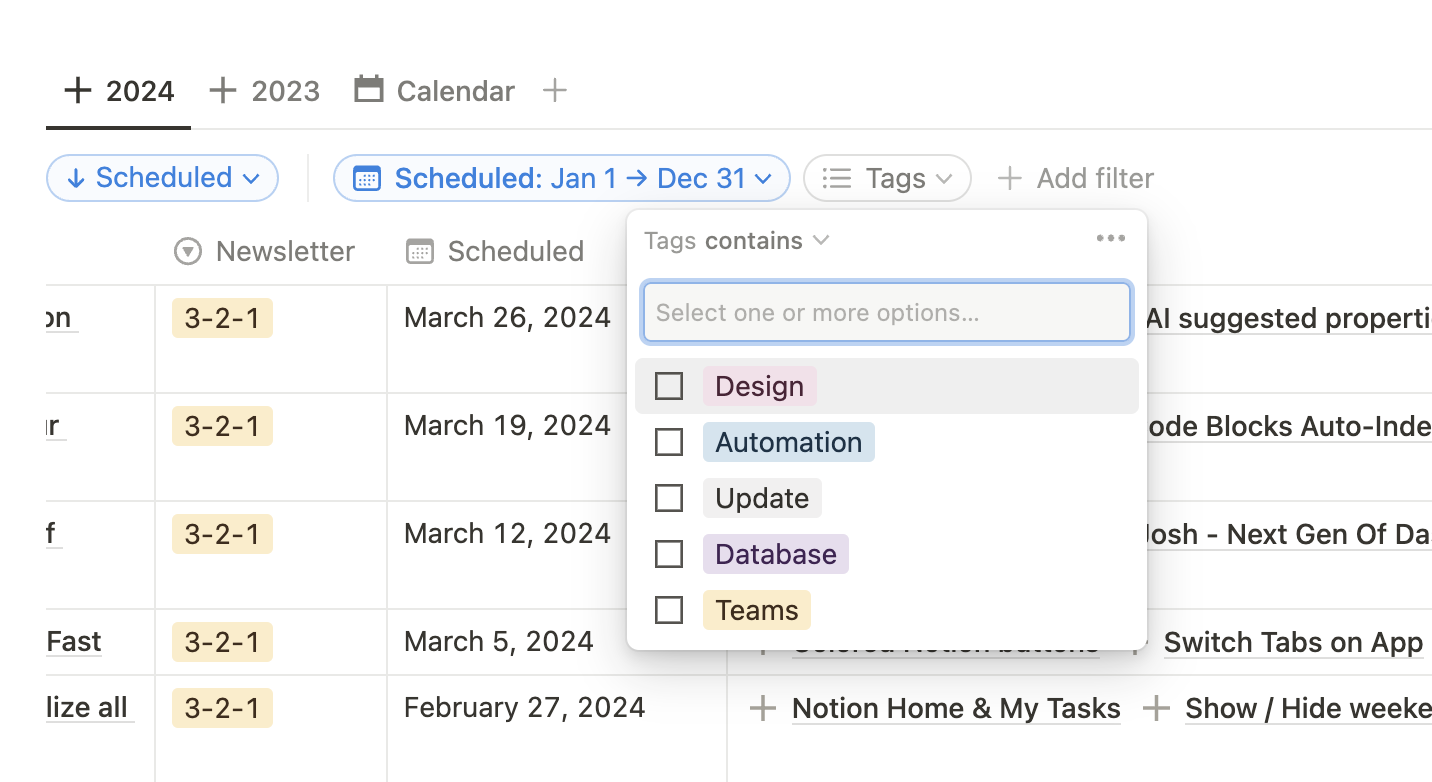Open the Calendar view tab
Screen dimensions: 1432x782
point(434,90)
